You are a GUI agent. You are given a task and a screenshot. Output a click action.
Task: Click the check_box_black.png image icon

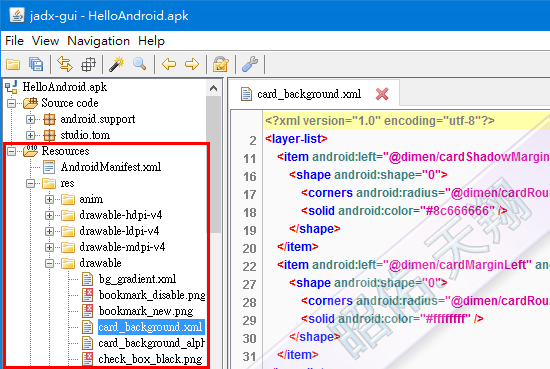(x=87, y=359)
